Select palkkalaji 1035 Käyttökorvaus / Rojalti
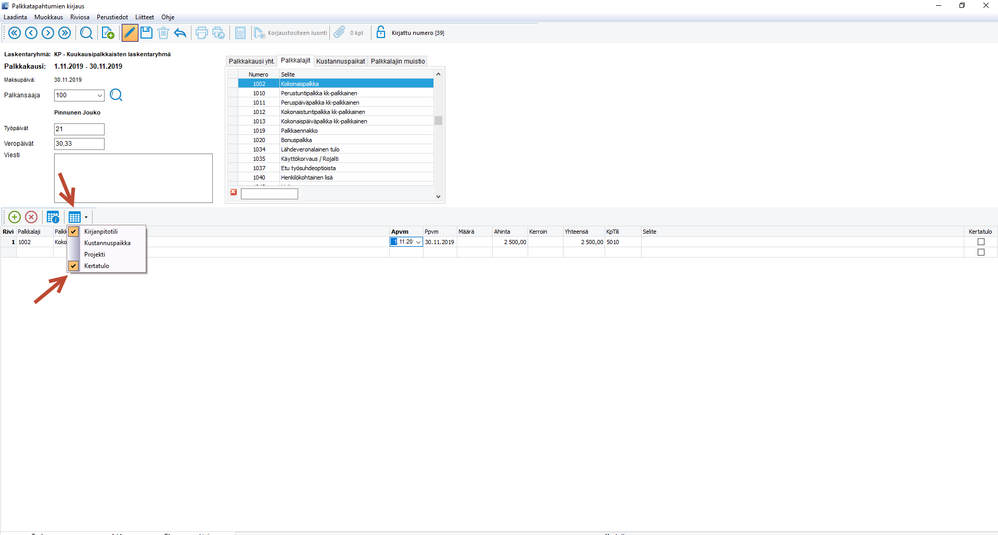This screenshot has height=535, width=998. (335, 158)
